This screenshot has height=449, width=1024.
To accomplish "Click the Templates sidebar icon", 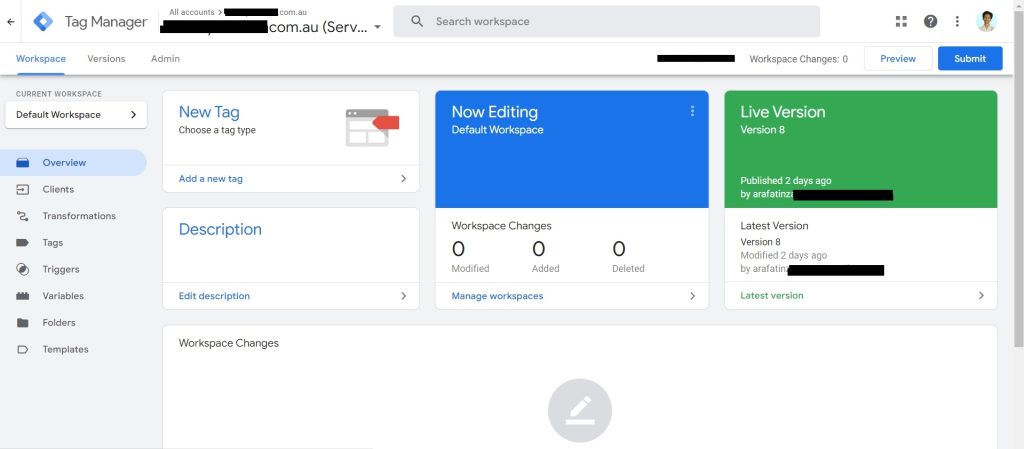I will [23, 350].
